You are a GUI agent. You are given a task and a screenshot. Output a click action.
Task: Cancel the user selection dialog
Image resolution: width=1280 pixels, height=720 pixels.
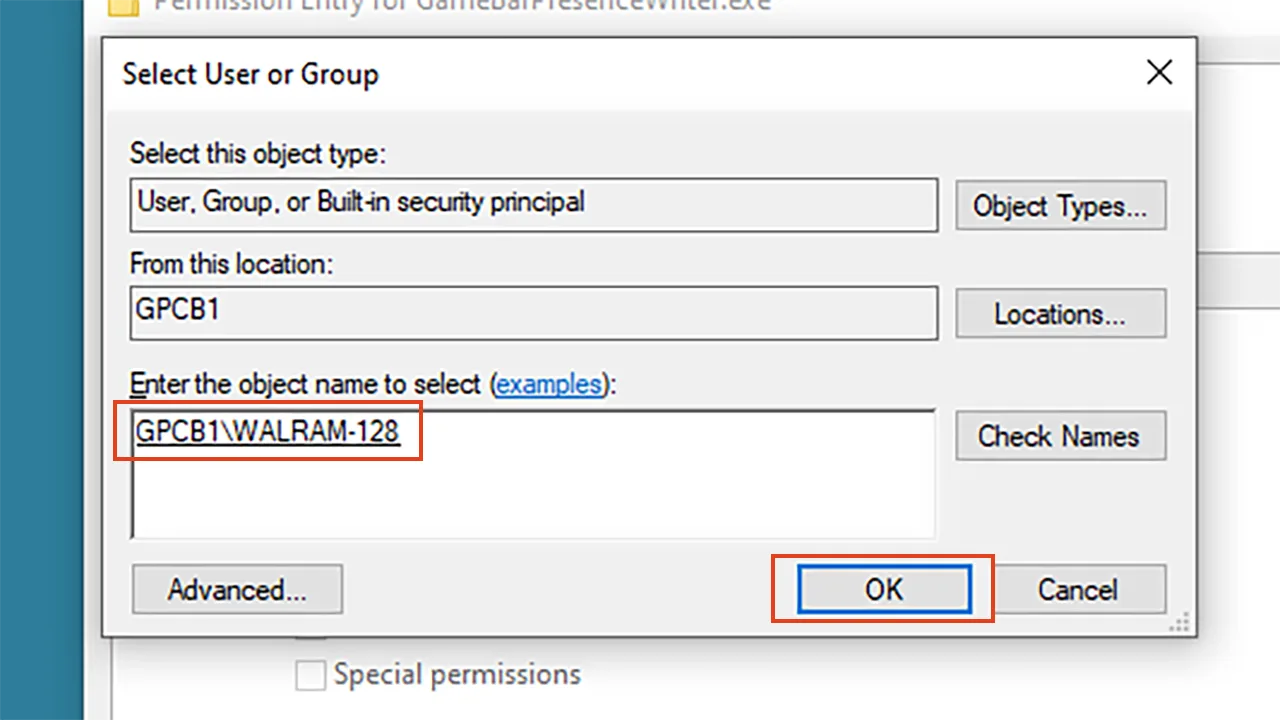[1077, 589]
